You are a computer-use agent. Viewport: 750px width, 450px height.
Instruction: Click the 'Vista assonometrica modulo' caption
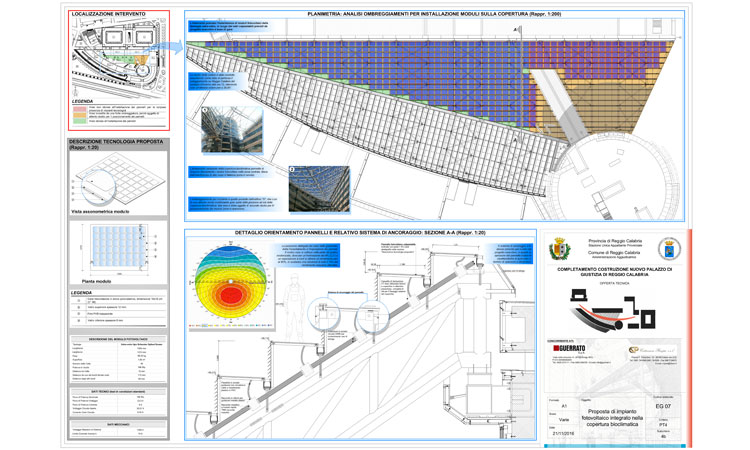100,211
